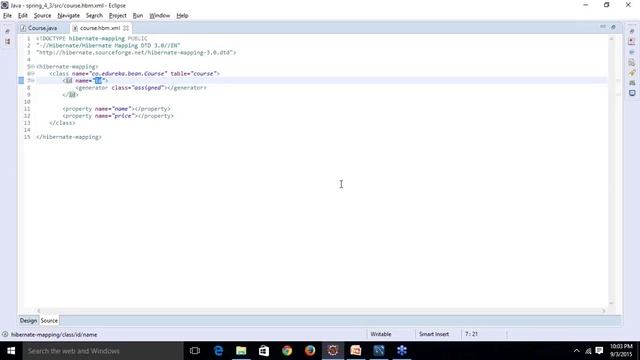Click hibernate-mapping/class/id/name breadcrumb text
Screen dimensions: 640x360
(54, 334)
